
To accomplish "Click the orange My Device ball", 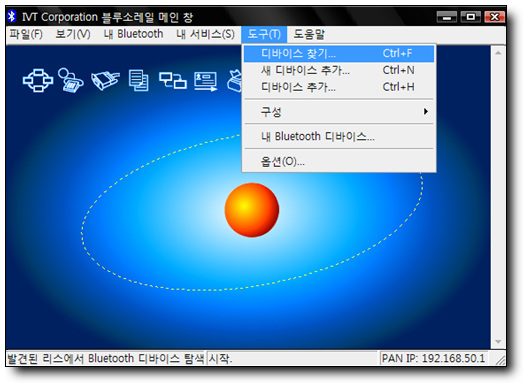I will coord(252,210).
